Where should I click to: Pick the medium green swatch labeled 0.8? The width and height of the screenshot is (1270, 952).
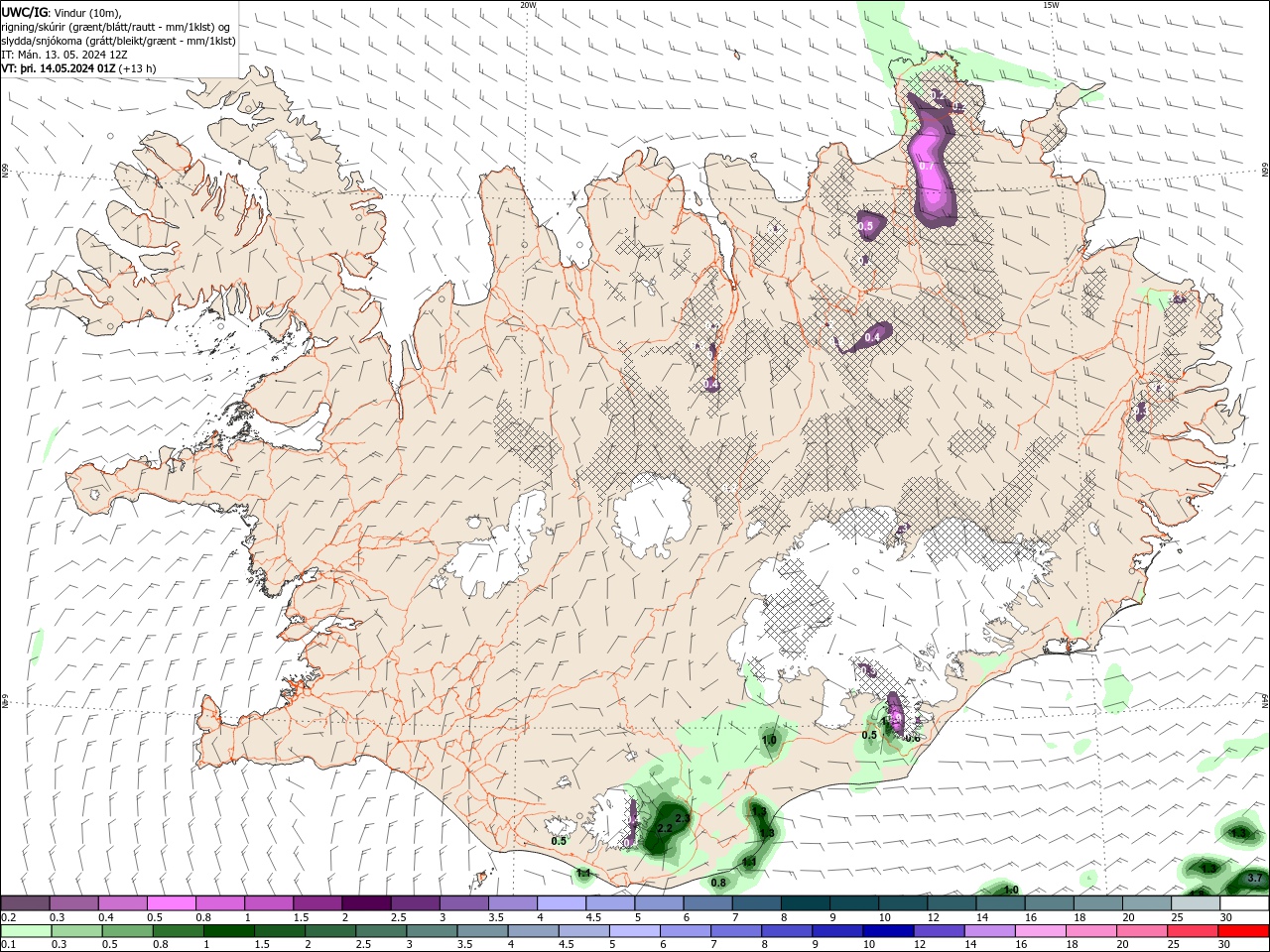(179, 931)
